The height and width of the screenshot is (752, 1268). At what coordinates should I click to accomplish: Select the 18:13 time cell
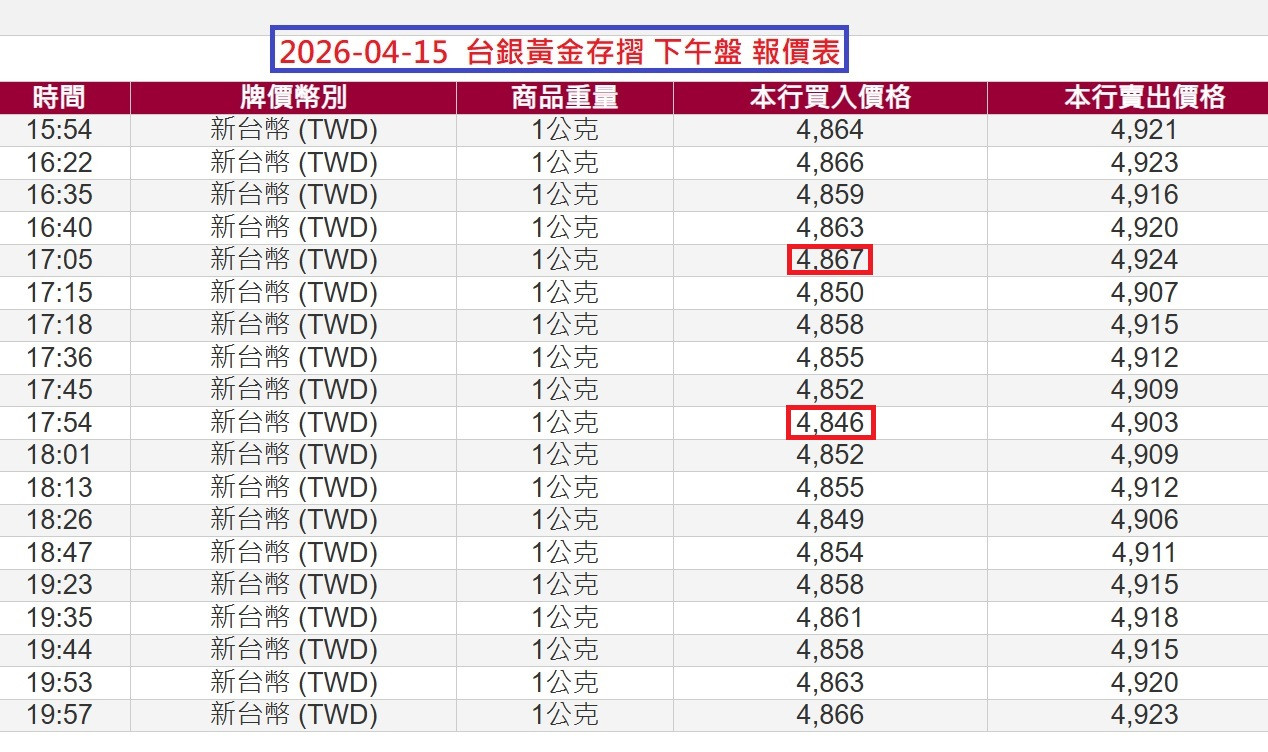tap(59, 488)
